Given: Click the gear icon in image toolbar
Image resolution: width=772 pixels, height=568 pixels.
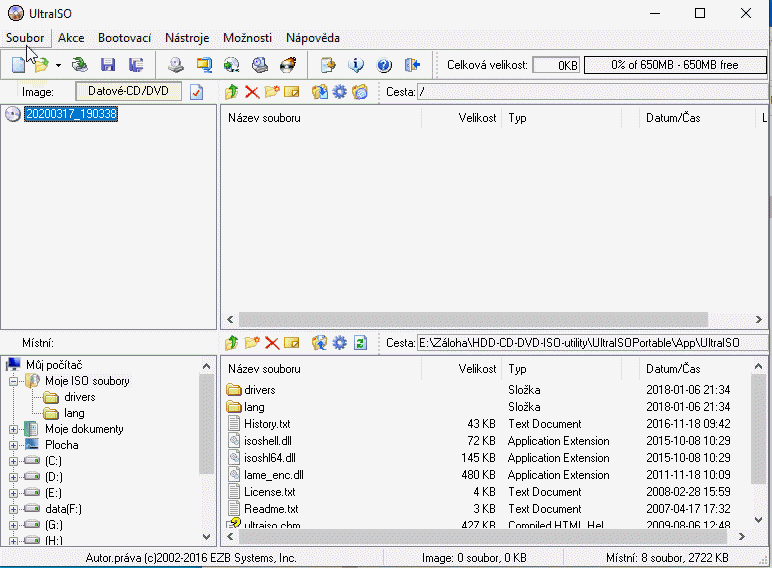Looking at the screenshot, I should [x=340, y=92].
